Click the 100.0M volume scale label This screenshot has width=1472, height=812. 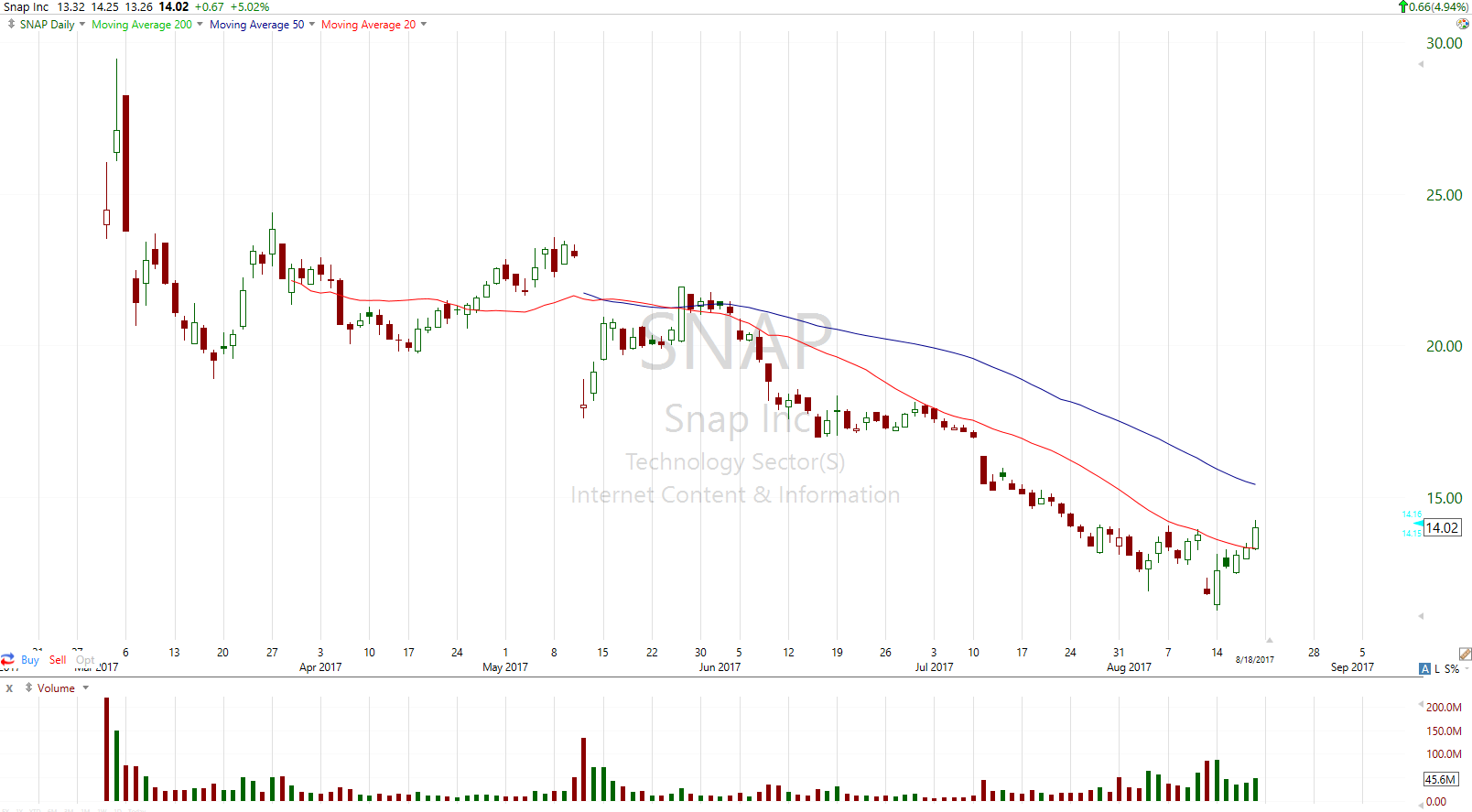(1444, 754)
